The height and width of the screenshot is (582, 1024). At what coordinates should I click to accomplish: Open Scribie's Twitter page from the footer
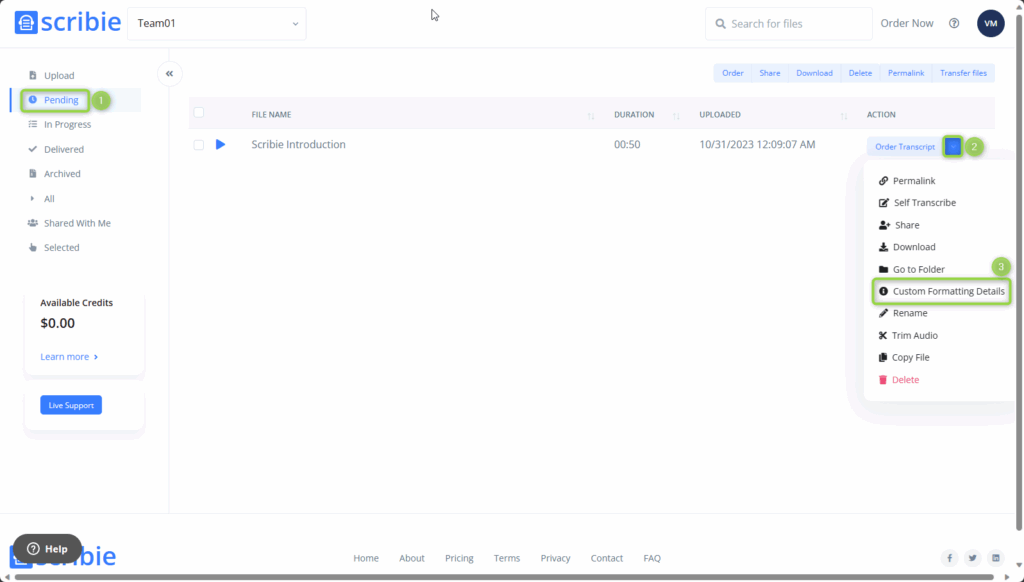point(971,558)
